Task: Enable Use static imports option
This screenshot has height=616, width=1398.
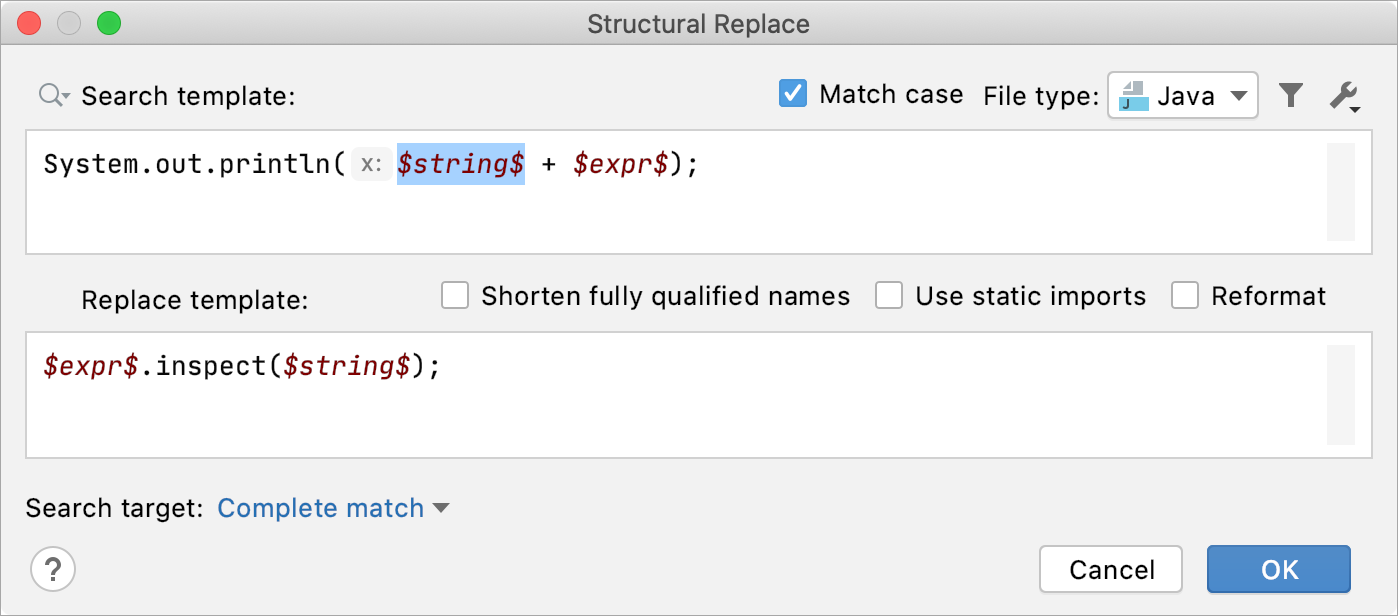Action: click(889, 296)
